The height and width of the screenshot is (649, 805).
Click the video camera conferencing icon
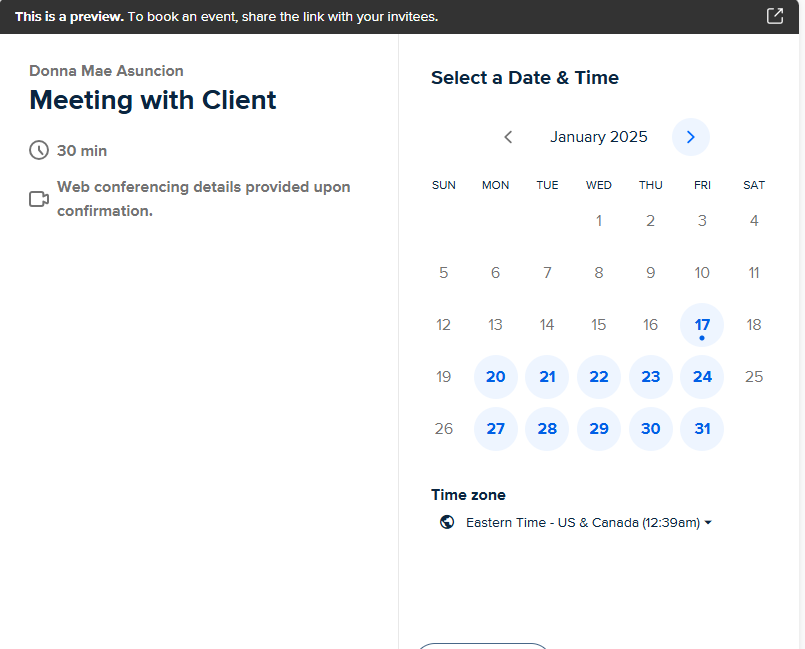point(39,199)
